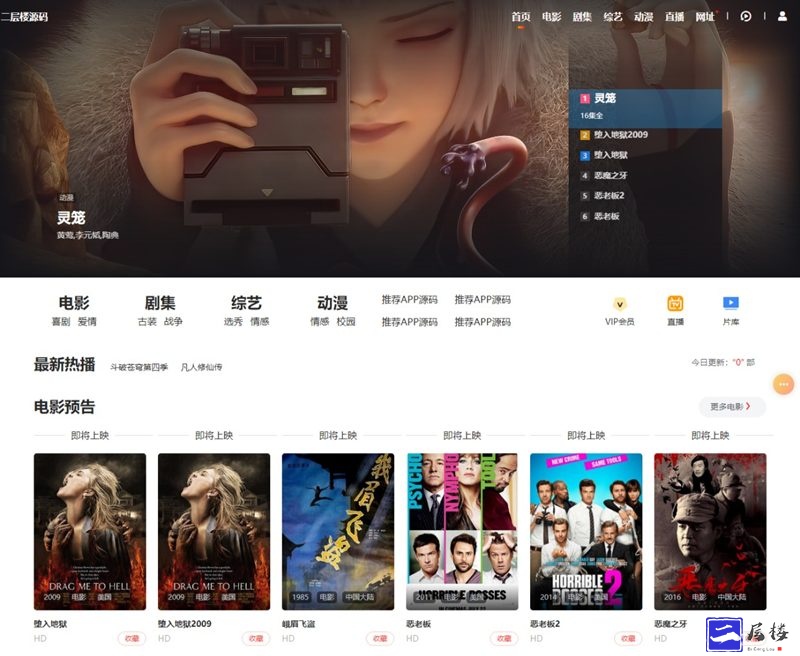Select 灵笼 ranked 1 in banner list

coord(645,108)
